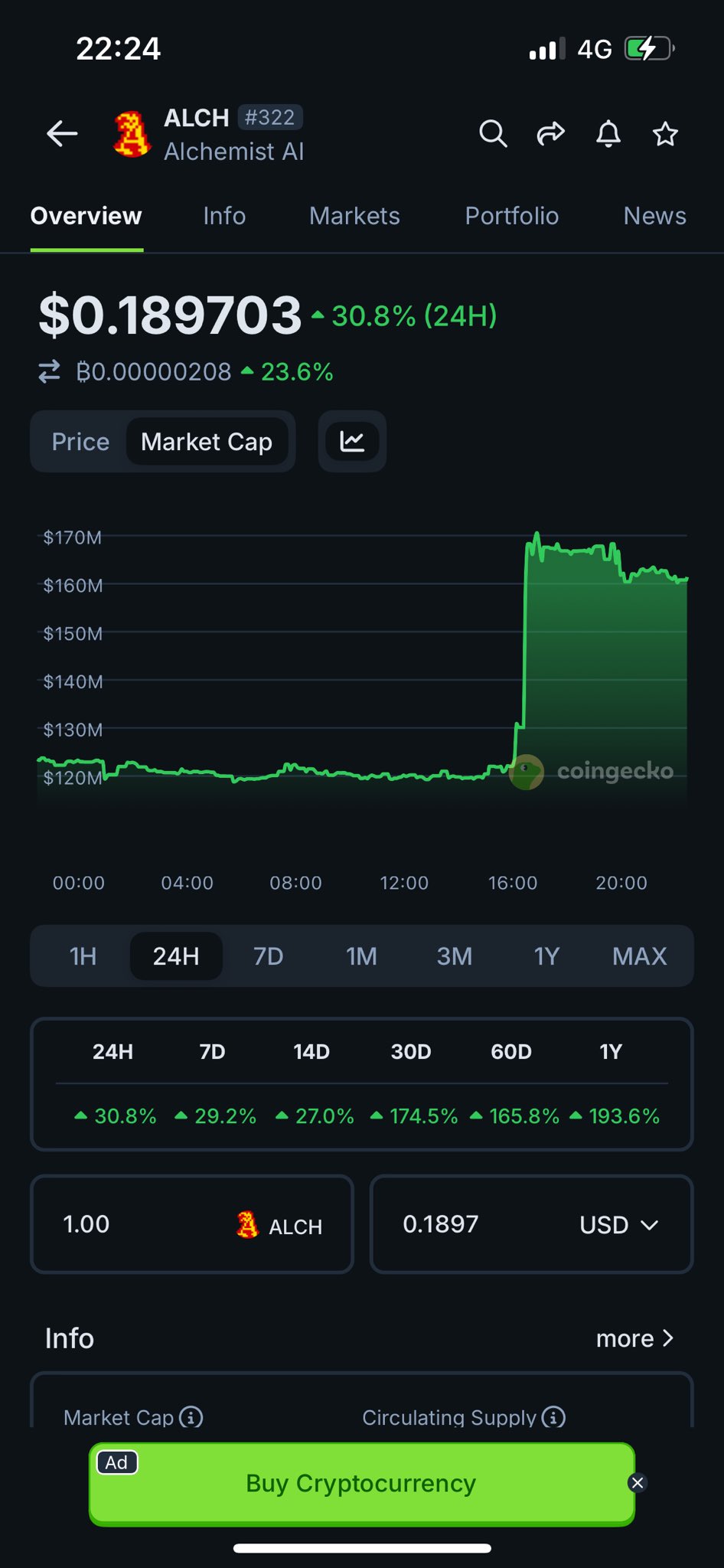This screenshot has width=724, height=1568.
Task: Tap the Buy Cryptocurrency ad button
Action: (x=361, y=1483)
